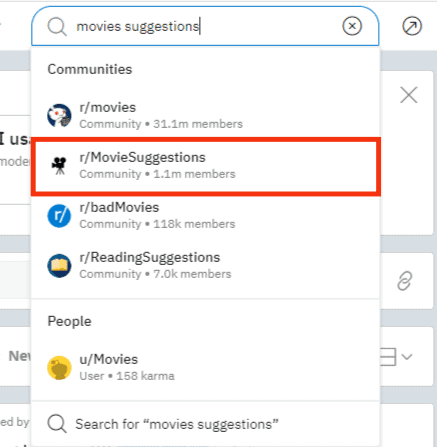Select Search for "movies suggestions" option
The width and height of the screenshot is (437, 447).
[206, 424]
